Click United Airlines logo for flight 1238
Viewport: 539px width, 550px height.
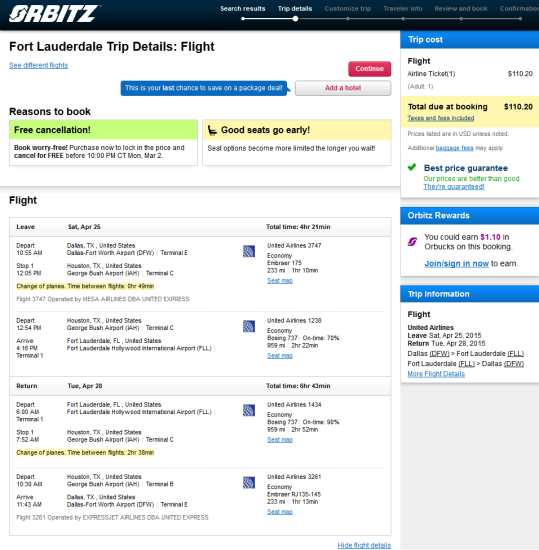click(x=249, y=326)
